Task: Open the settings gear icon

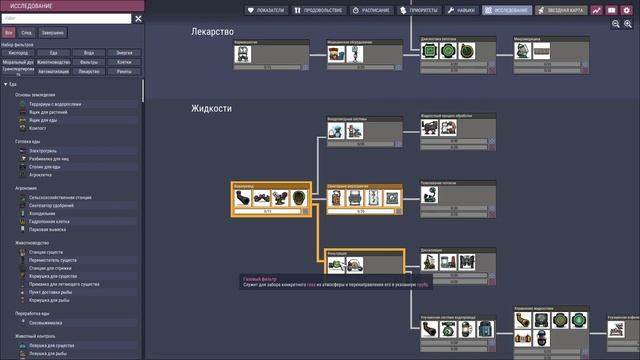Action: coord(627,10)
